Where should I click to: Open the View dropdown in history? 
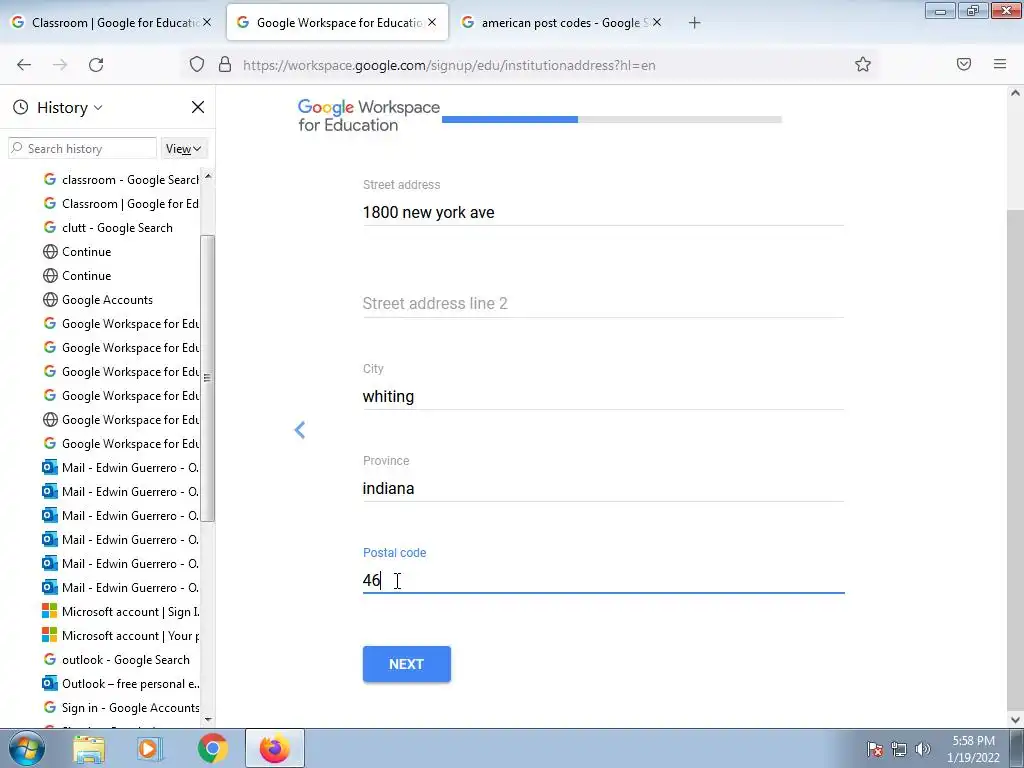[x=184, y=149]
